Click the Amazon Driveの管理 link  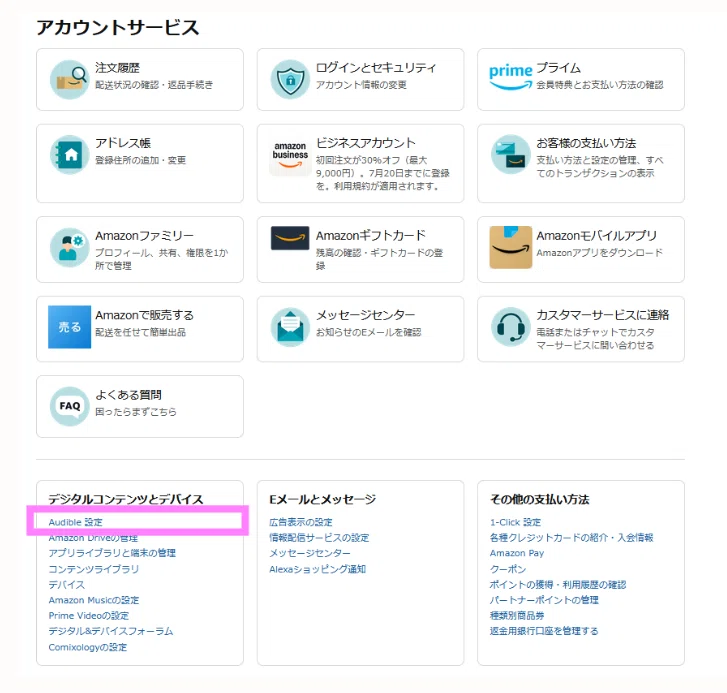[x=93, y=538]
